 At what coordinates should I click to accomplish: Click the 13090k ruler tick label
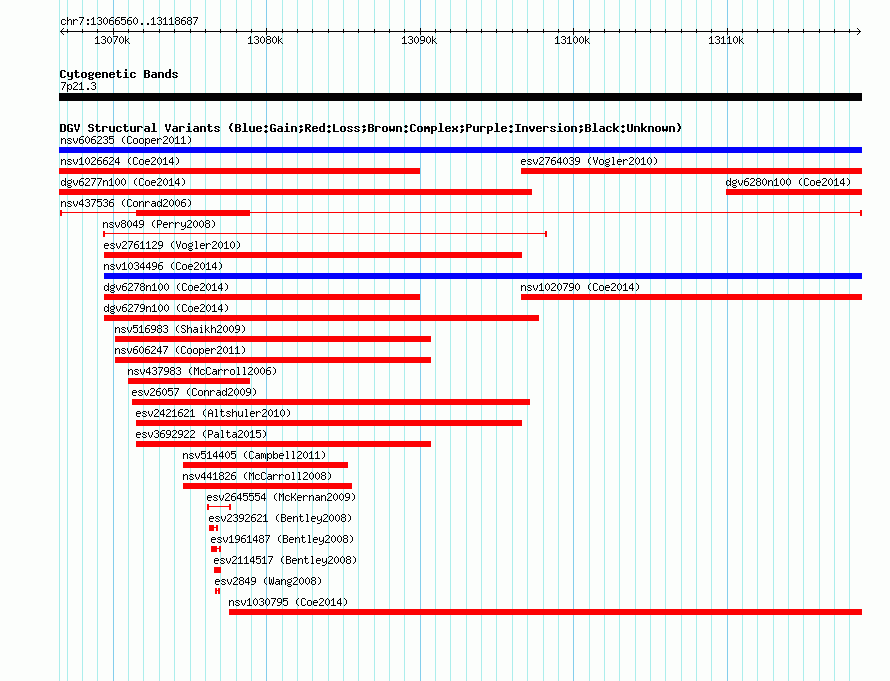pos(419,40)
